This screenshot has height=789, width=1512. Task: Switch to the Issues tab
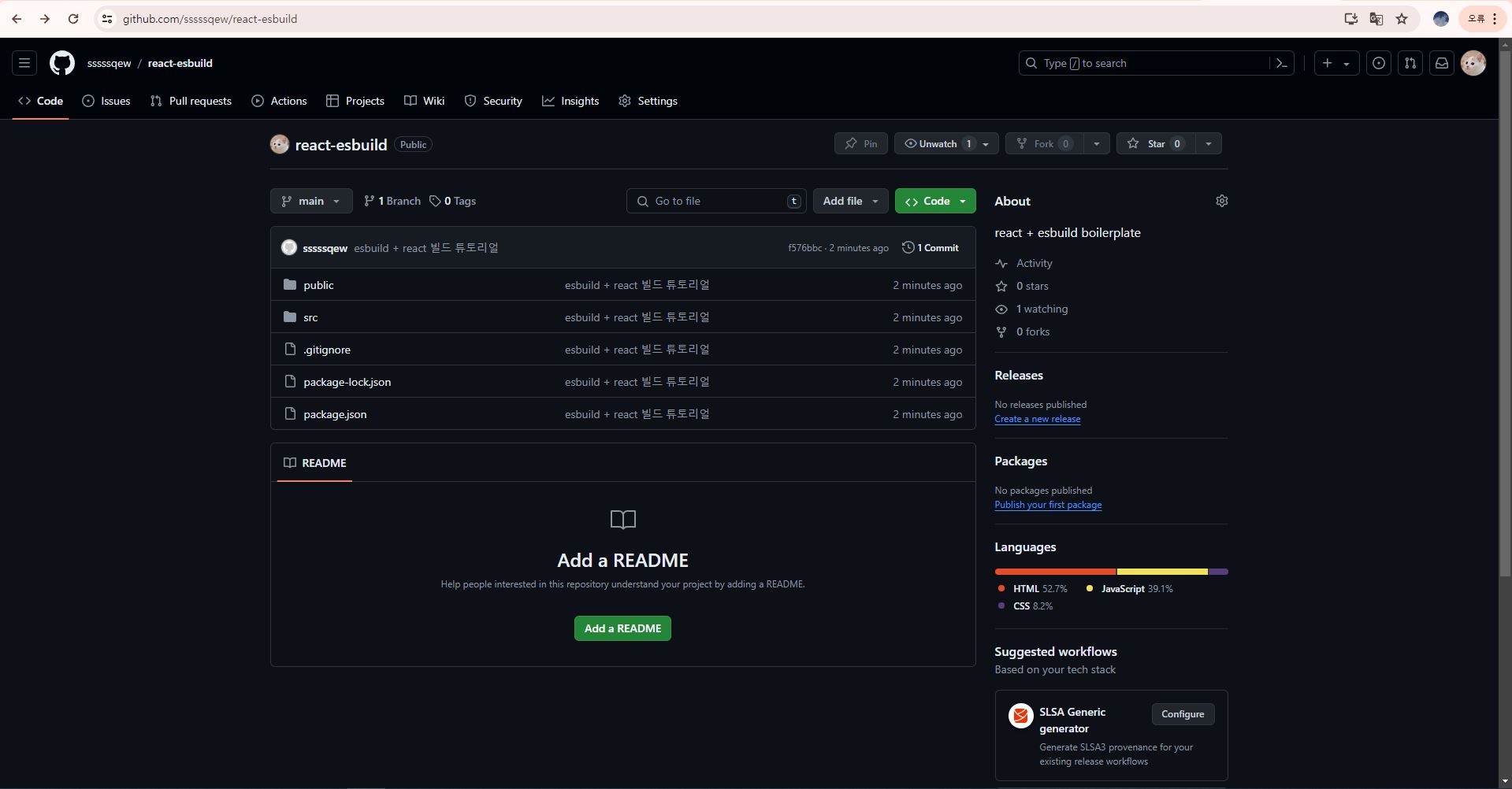106,101
